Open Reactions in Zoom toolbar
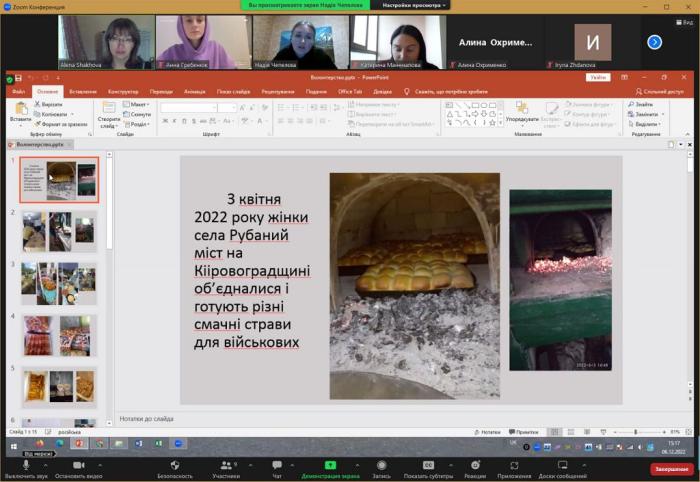Image resolution: width=700 pixels, height=482 pixels. [x=474, y=466]
